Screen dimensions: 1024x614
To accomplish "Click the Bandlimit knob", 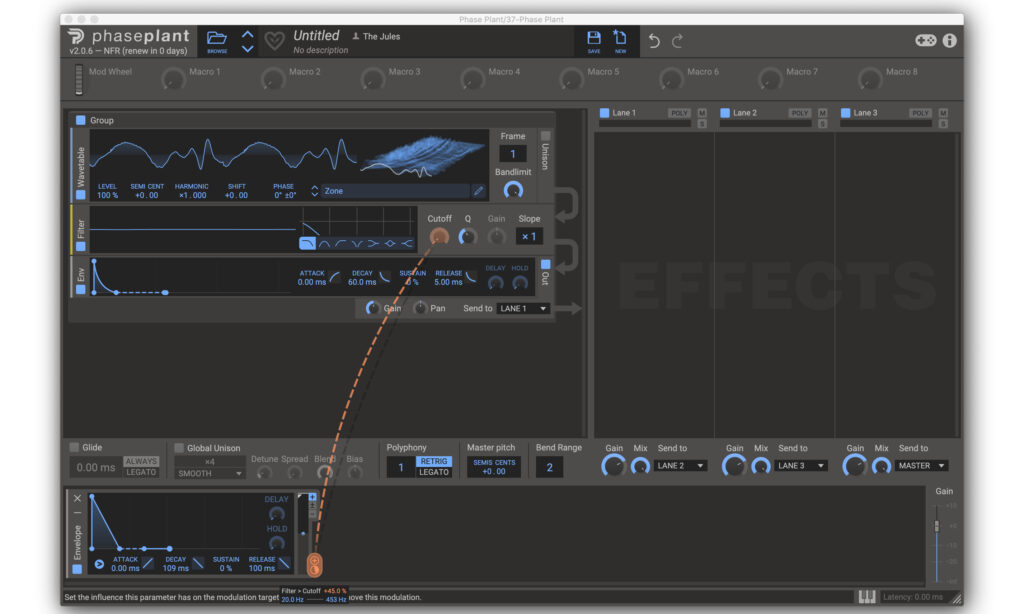I will 513,190.
